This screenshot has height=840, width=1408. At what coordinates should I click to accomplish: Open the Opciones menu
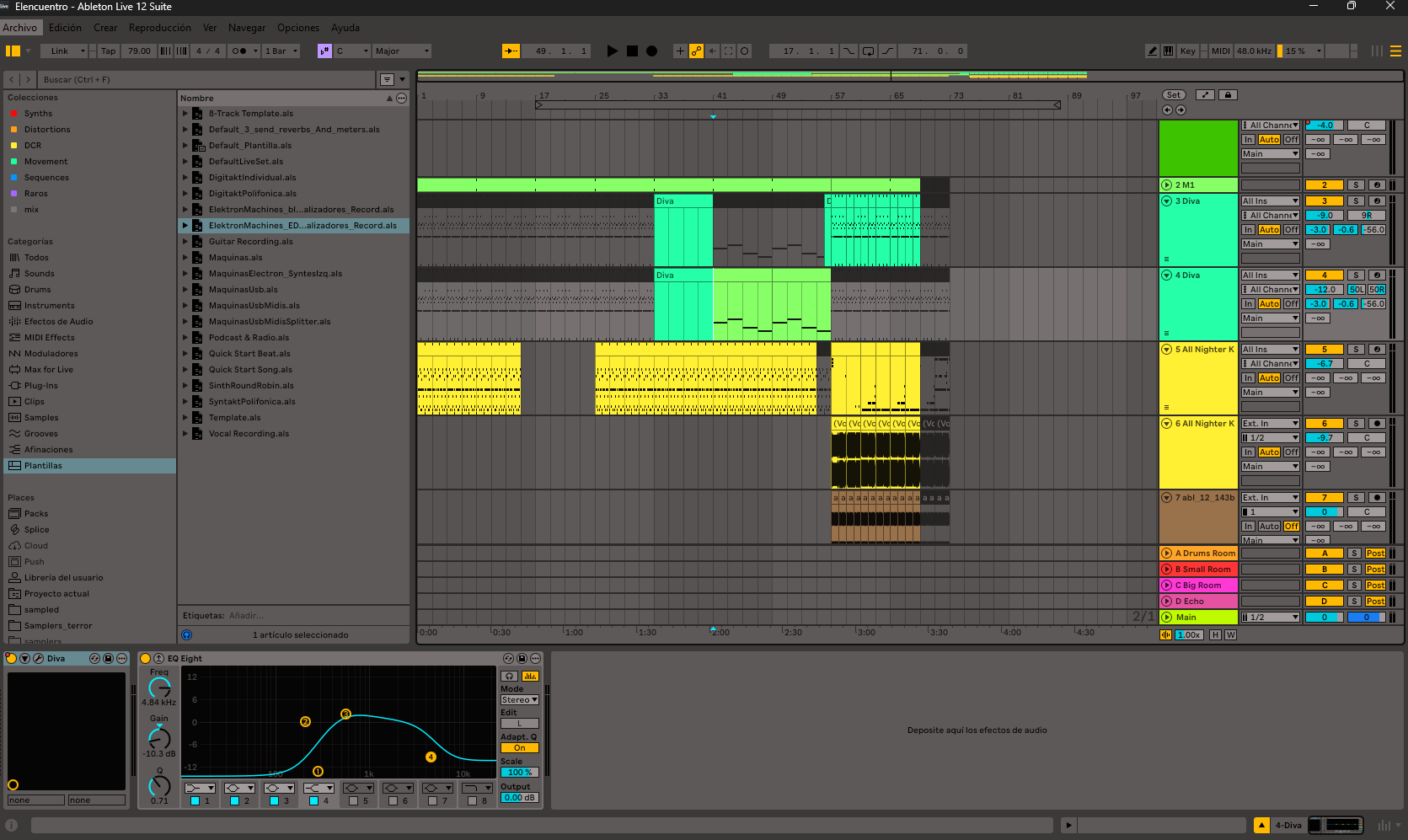point(298,28)
